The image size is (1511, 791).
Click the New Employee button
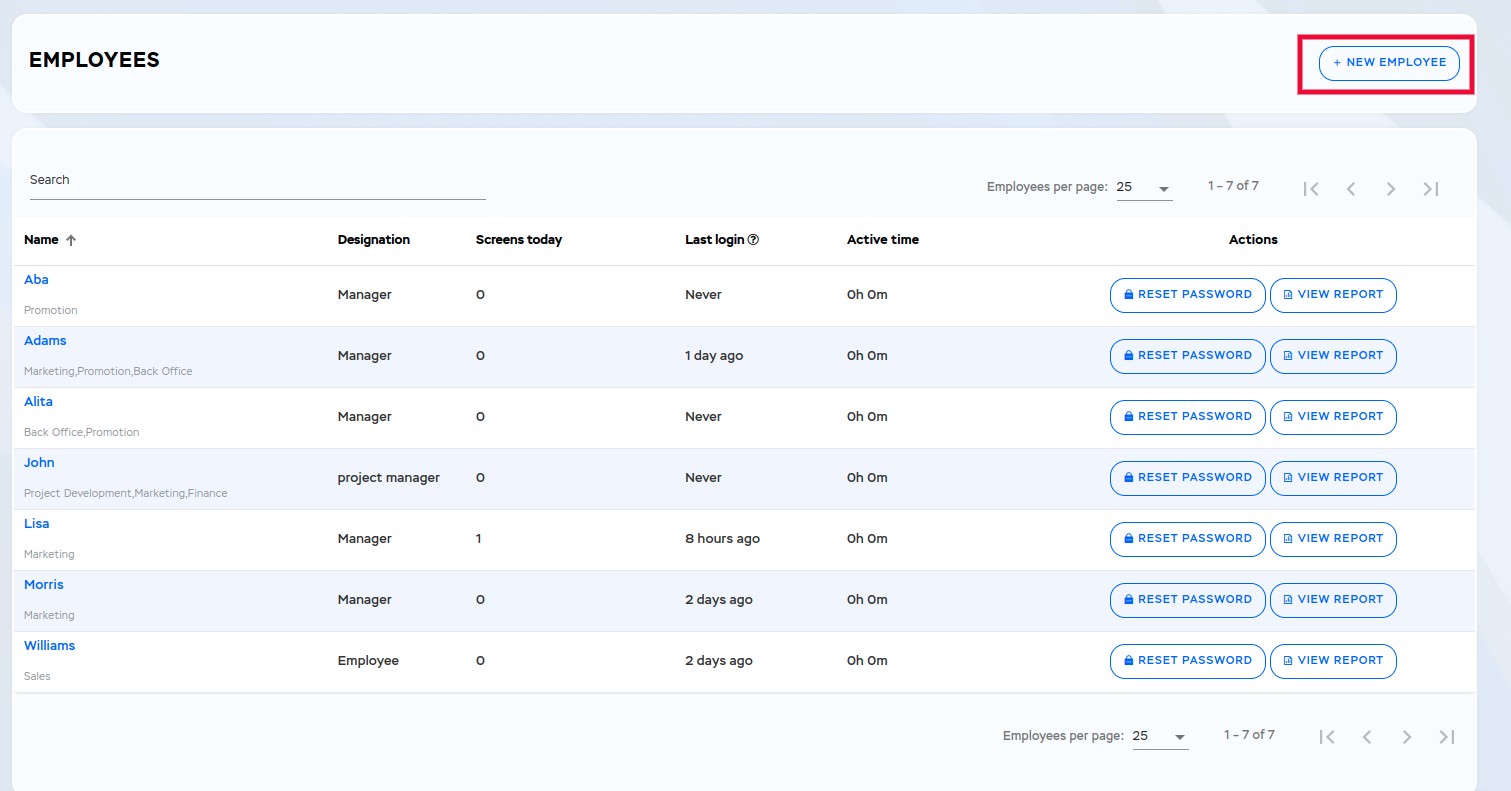[x=1389, y=63]
